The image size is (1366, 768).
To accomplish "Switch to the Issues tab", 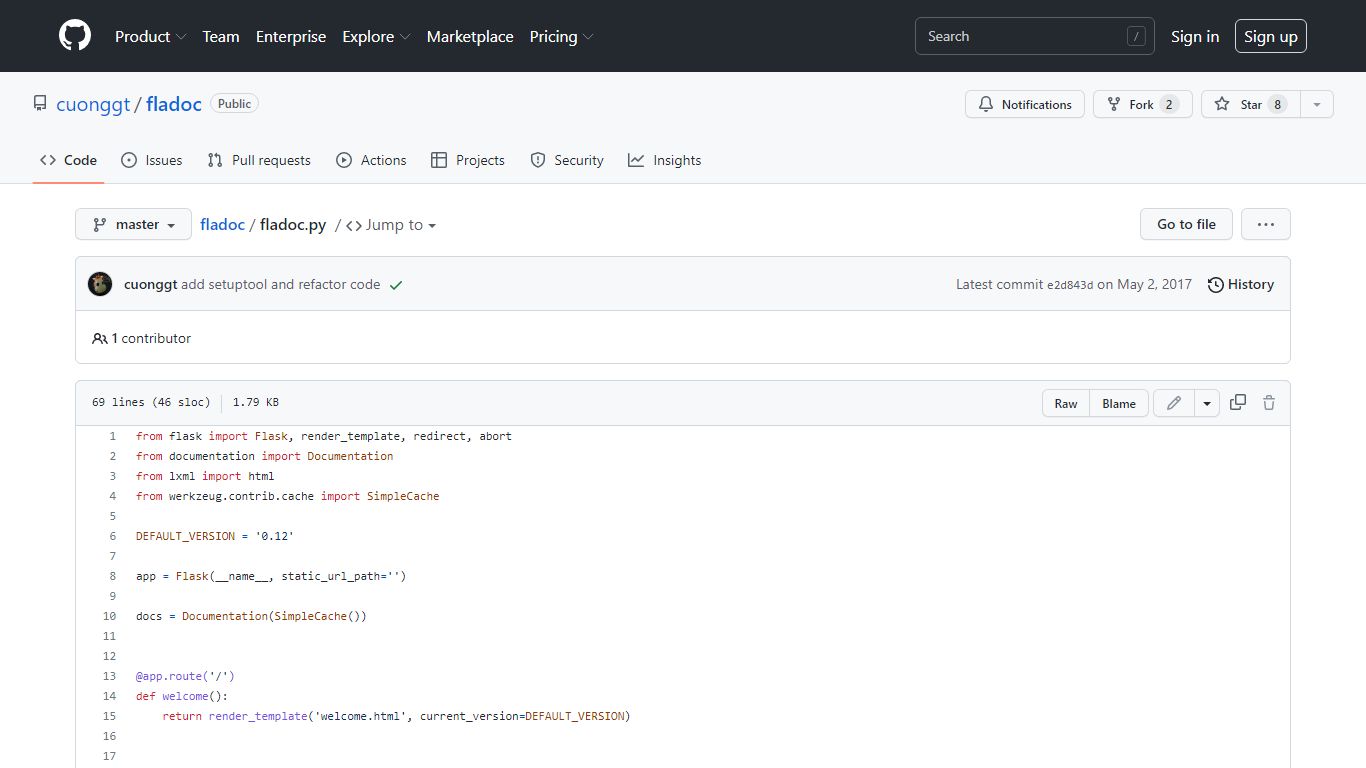I will [152, 160].
